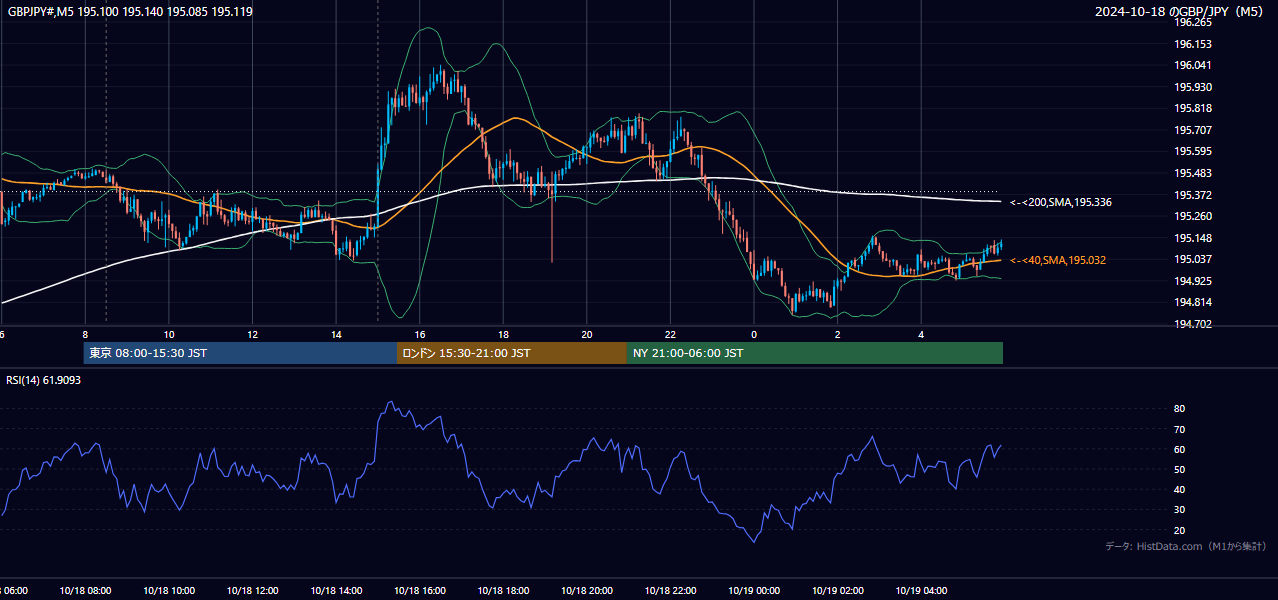Click price axis value 194.814
Viewport: 1278px width, 600px height.
coord(1192,302)
